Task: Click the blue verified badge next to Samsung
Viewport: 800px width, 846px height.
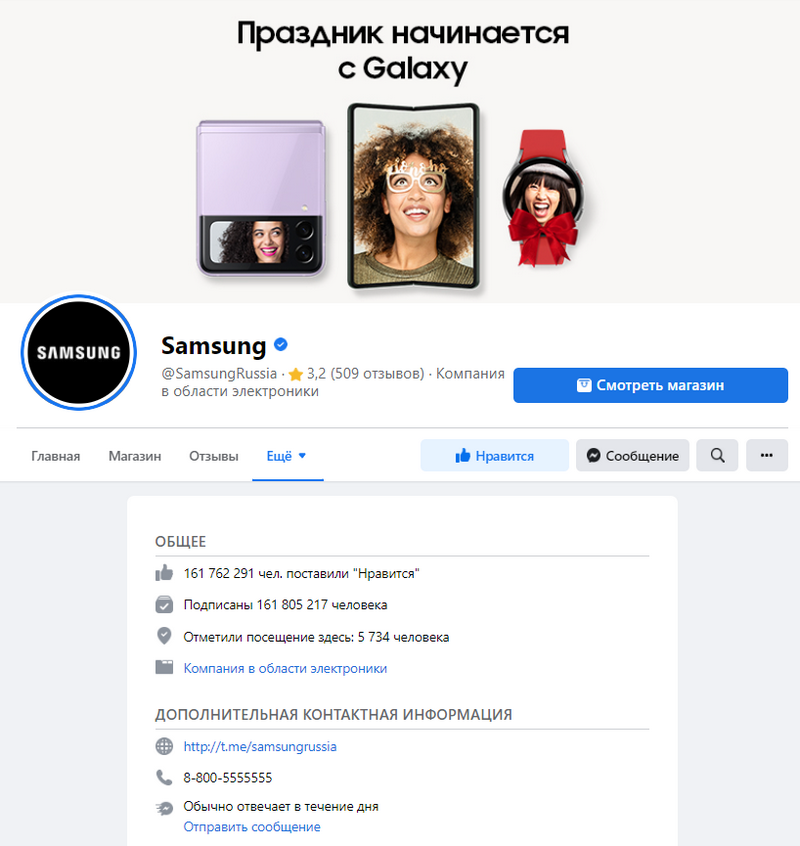Action: click(x=281, y=344)
